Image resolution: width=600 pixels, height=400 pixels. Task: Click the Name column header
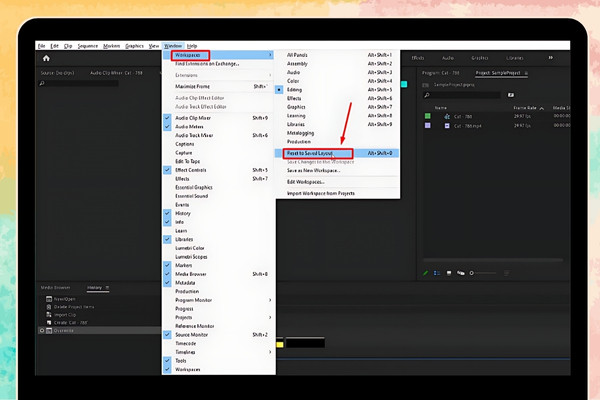click(441, 108)
